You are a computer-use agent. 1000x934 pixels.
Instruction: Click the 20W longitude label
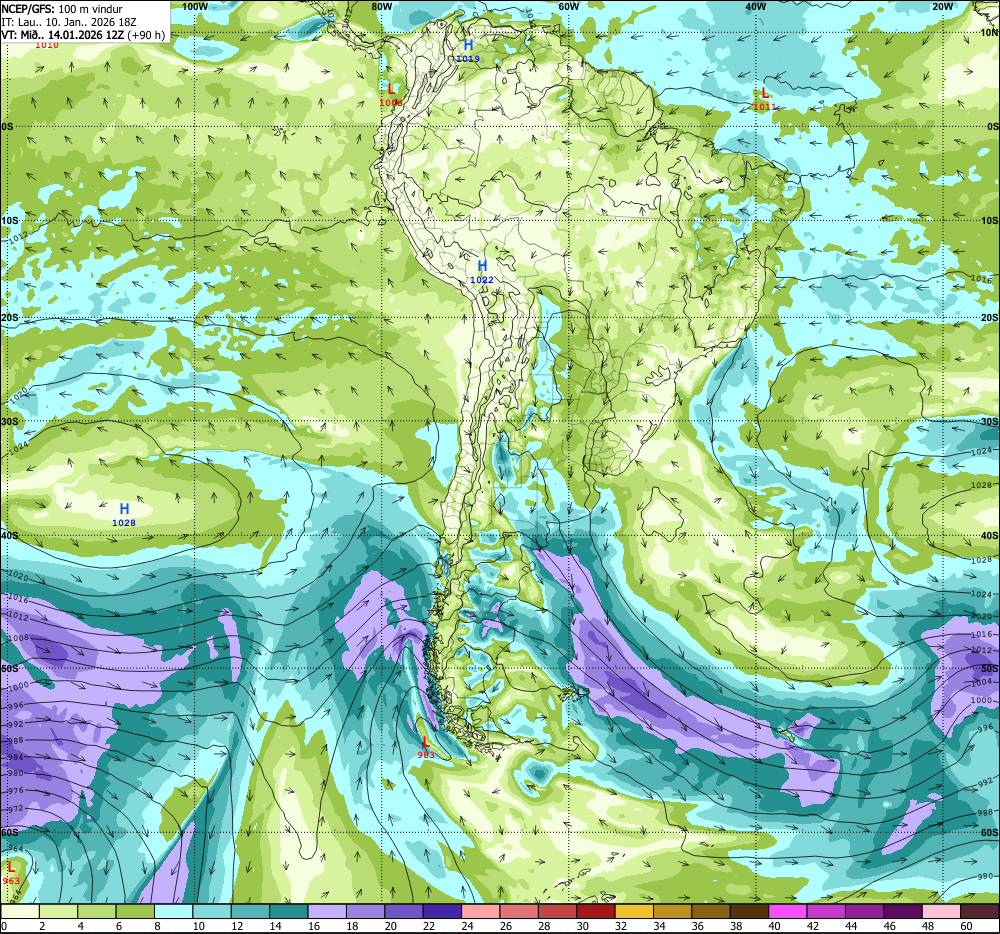943,6
